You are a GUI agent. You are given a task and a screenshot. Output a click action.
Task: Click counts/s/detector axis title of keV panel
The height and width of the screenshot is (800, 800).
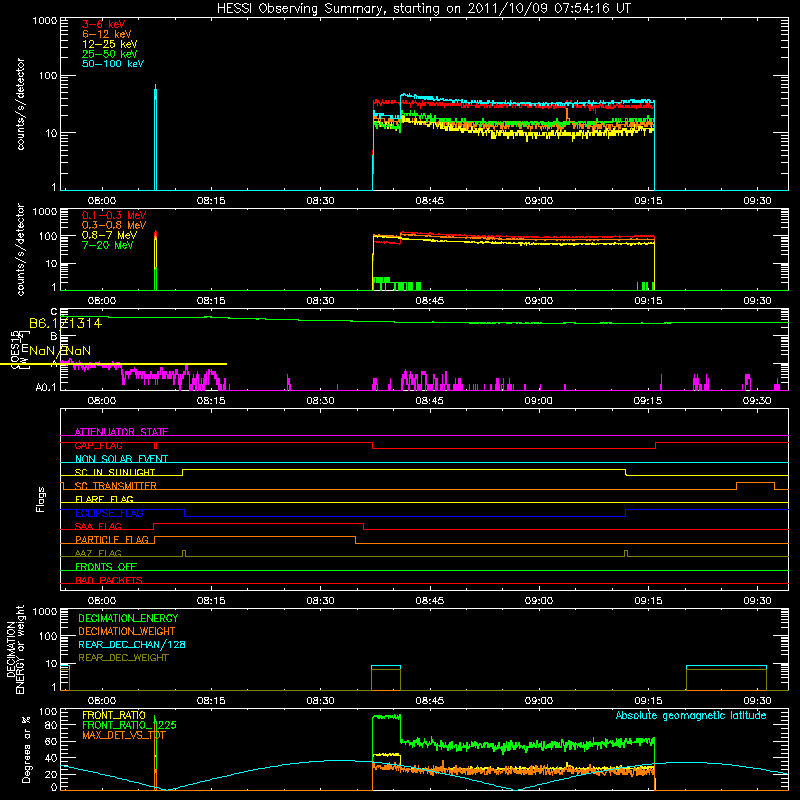(x=20, y=104)
